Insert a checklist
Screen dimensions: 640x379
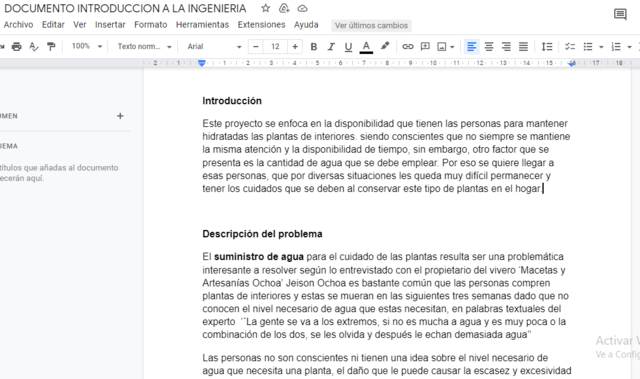[x=570, y=47]
